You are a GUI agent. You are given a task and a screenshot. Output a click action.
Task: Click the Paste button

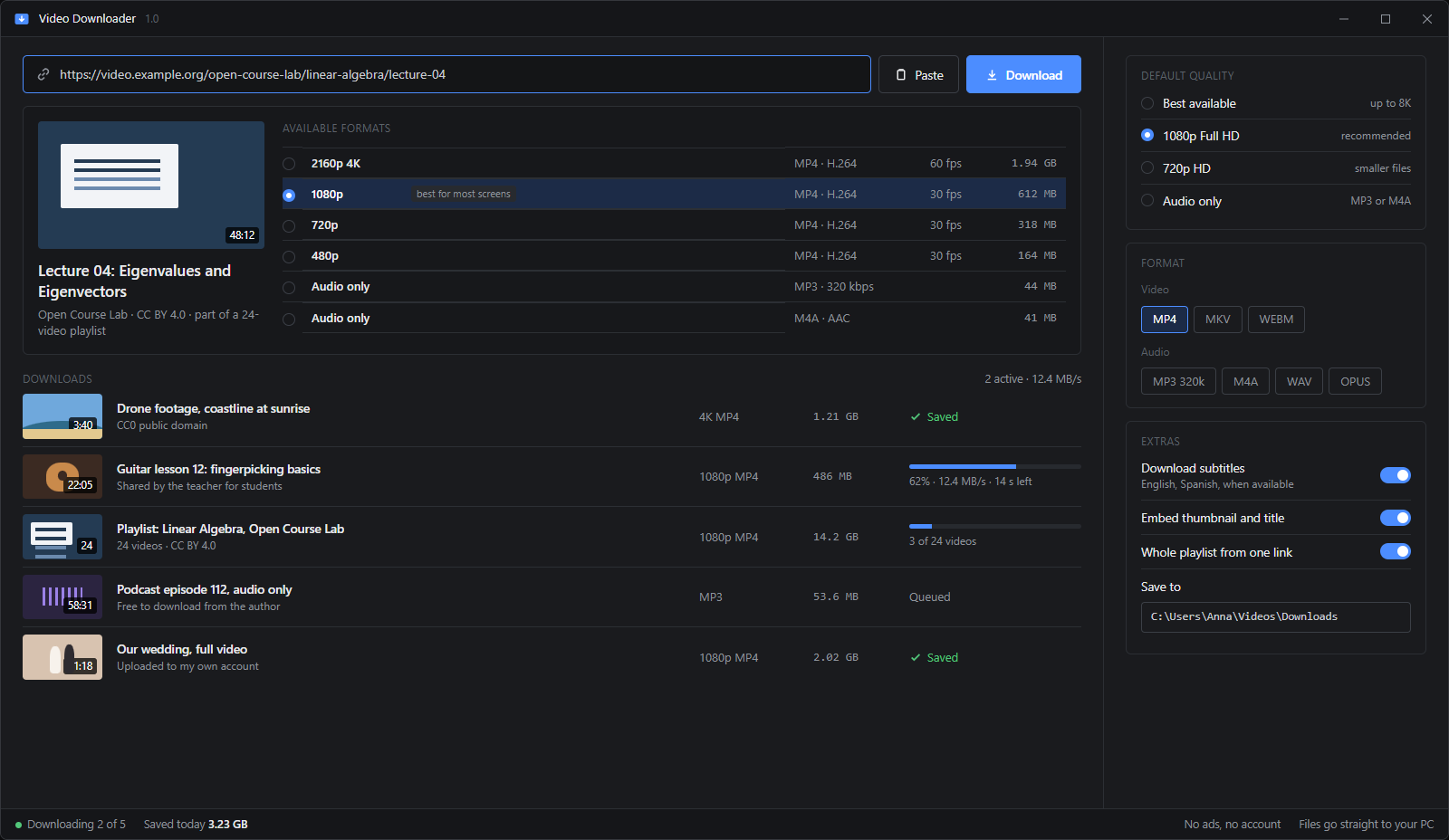click(x=918, y=74)
